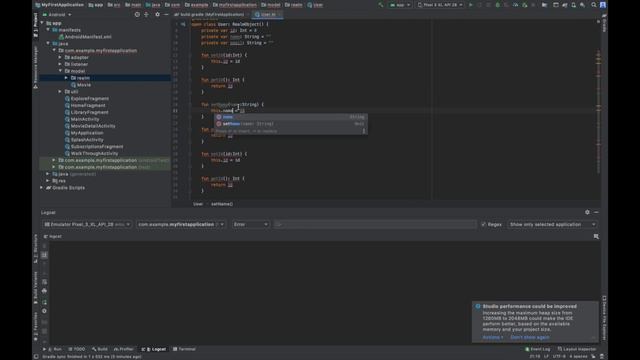
Task: Open the Build tool window tab
Action: pos(100,349)
